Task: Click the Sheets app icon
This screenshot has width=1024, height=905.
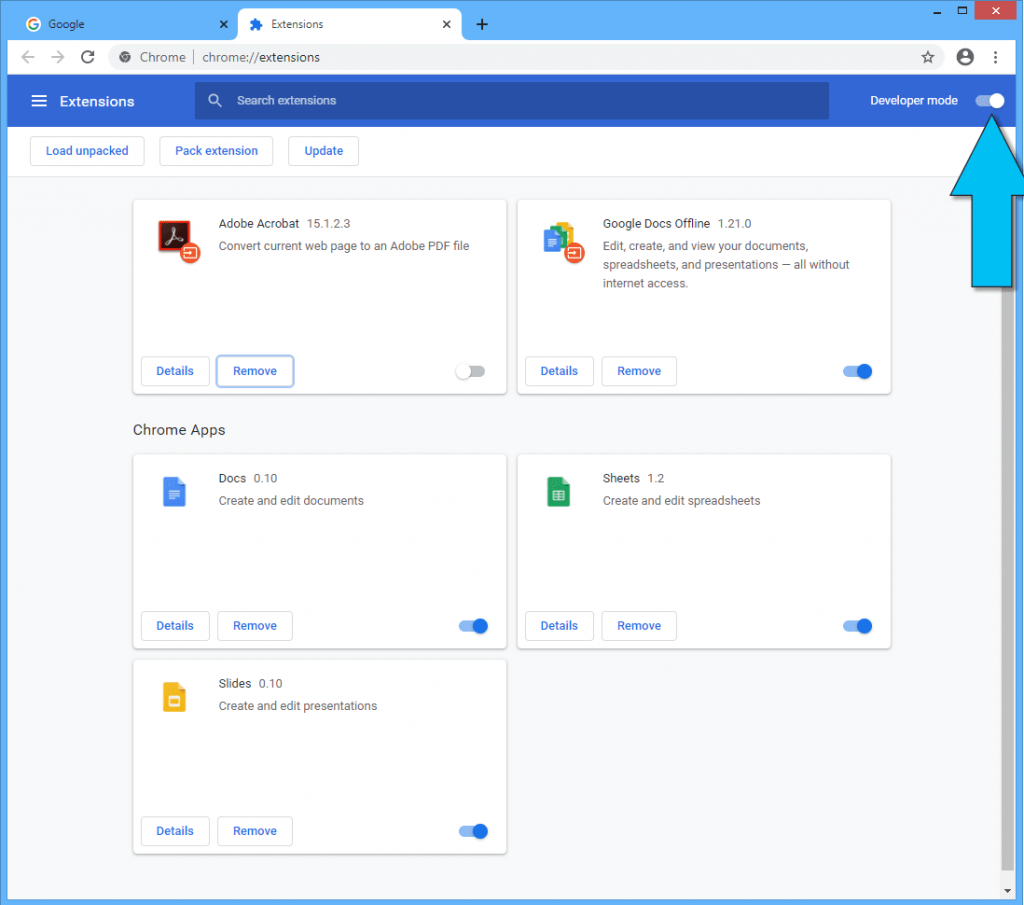Action: click(558, 492)
